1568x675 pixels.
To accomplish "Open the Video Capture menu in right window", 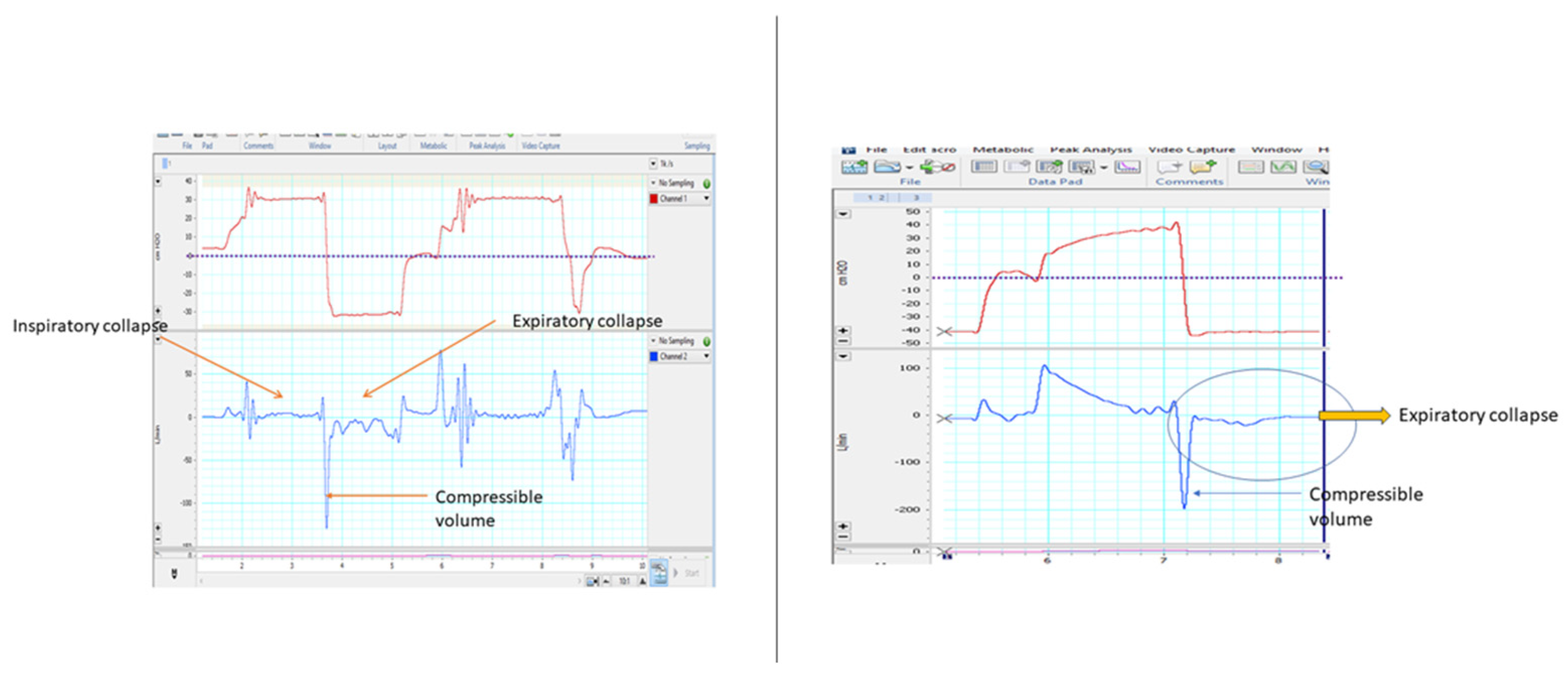I will pos(1191,149).
